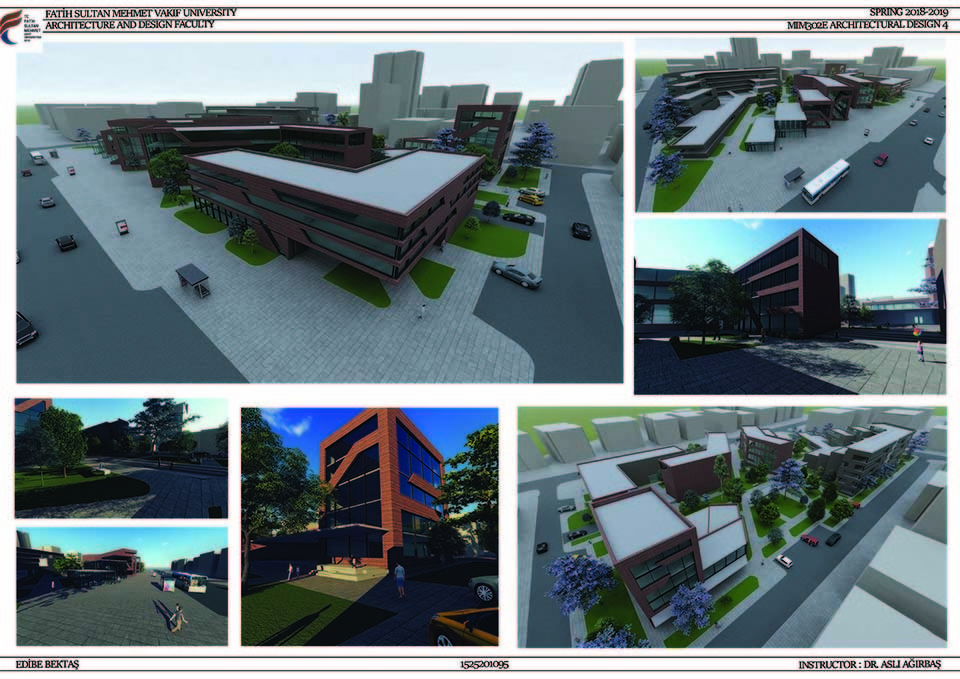
Task: Click the 'MIM302E Architectural Design 4' course title
Action: tap(865, 25)
